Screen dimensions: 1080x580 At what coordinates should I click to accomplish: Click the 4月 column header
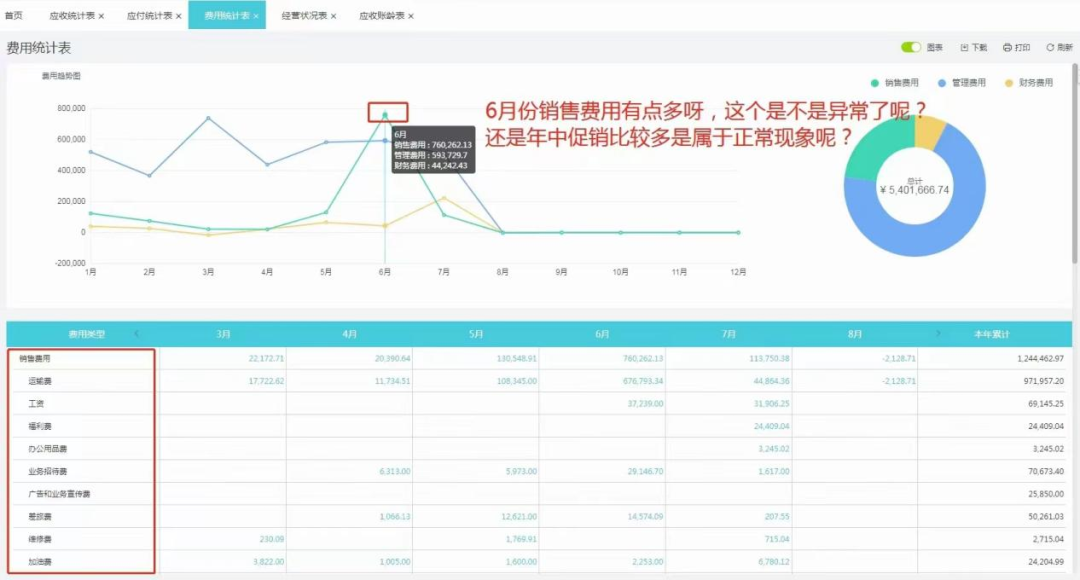point(349,334)
